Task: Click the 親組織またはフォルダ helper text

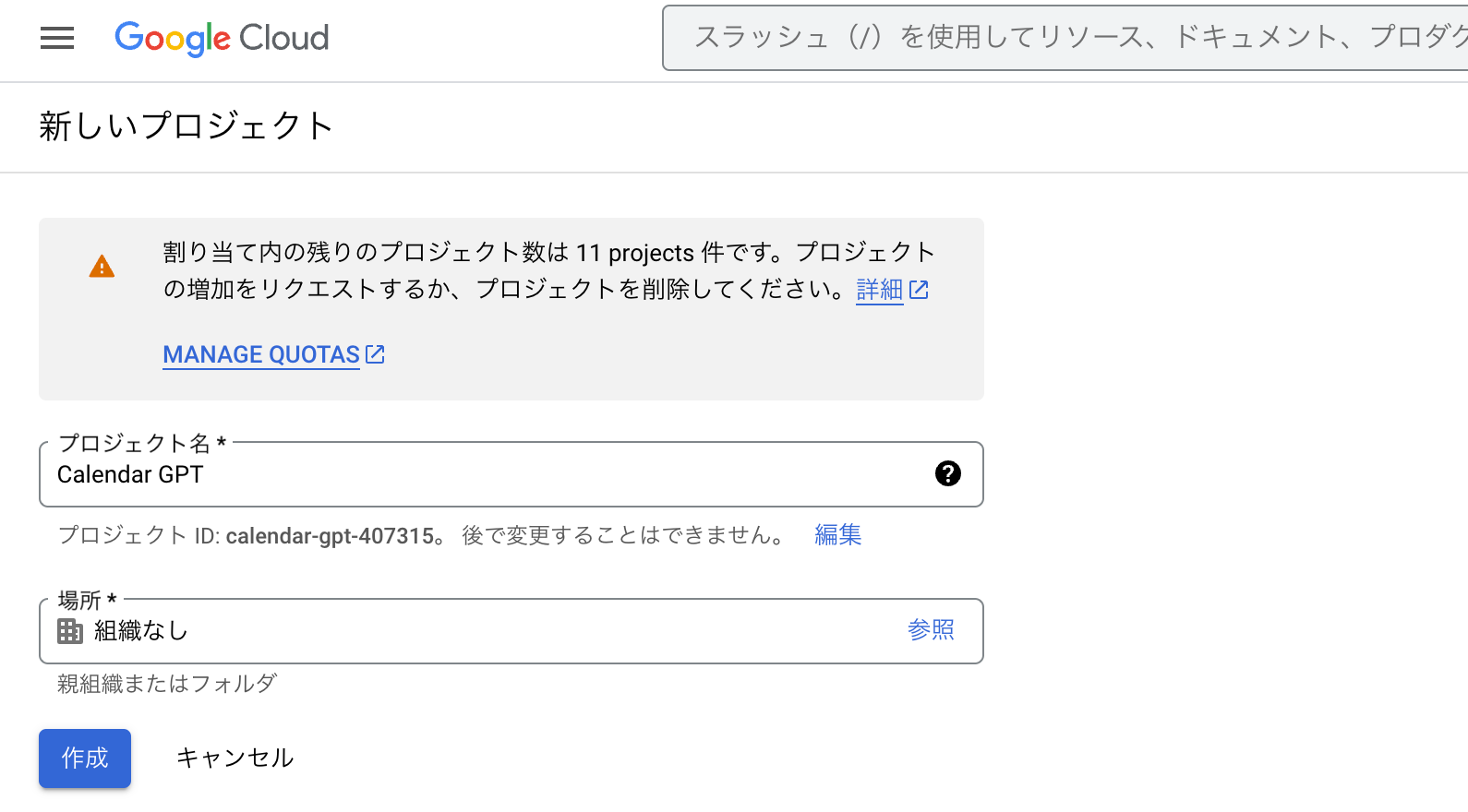Action: coord(167,684)
